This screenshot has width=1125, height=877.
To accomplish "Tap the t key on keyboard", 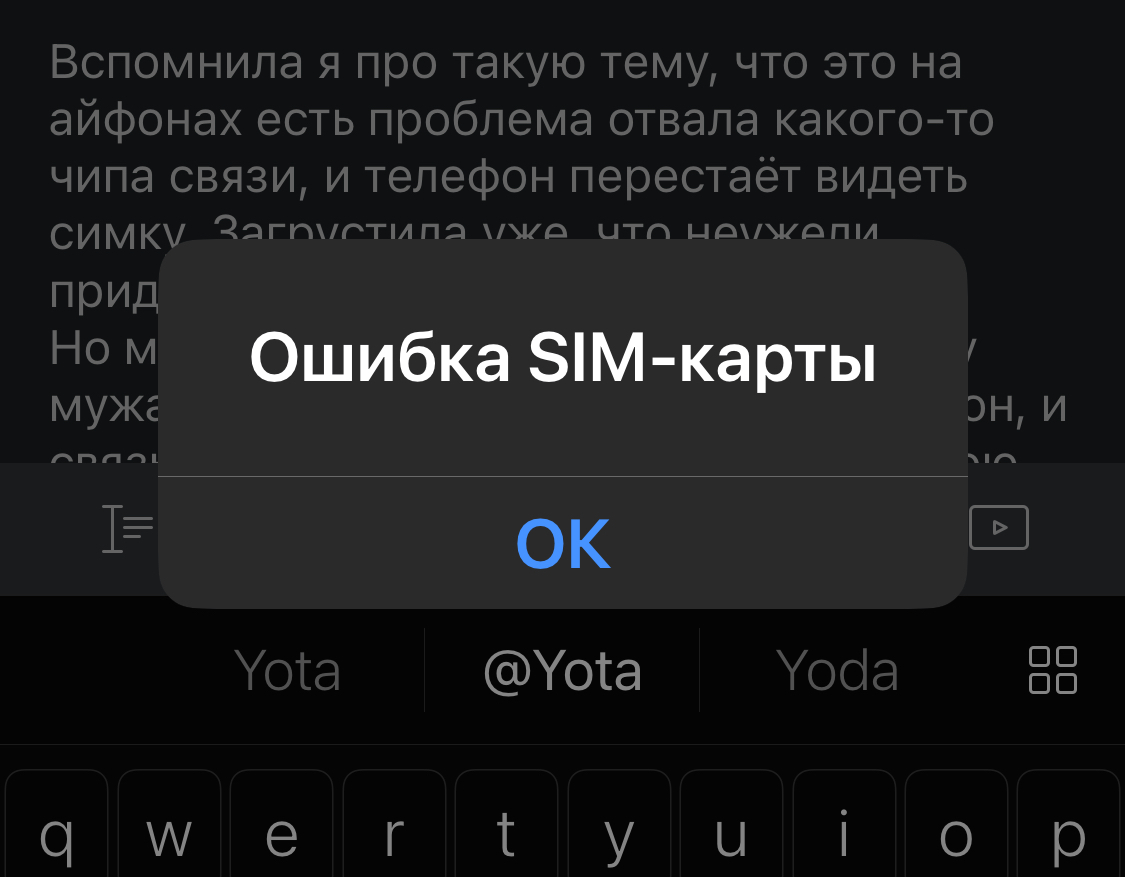I will [x=507, y=824].
